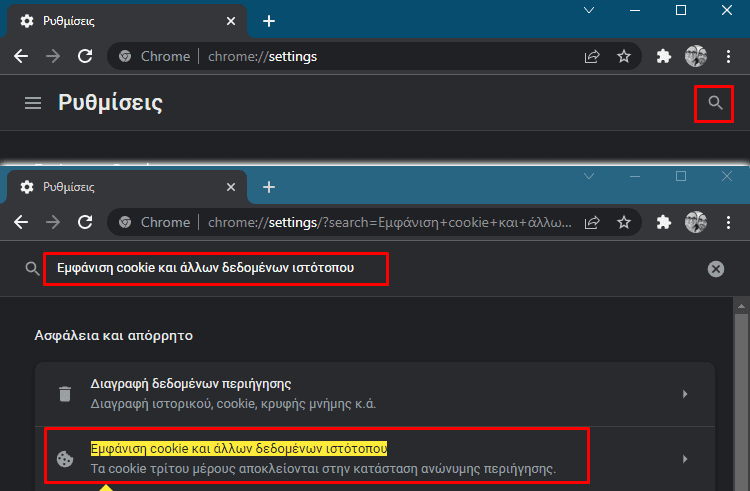Expand Διαγραφή δεδομένων περιήγησης with its arrow
The image size is (750, 491).
tap(685, 394)
